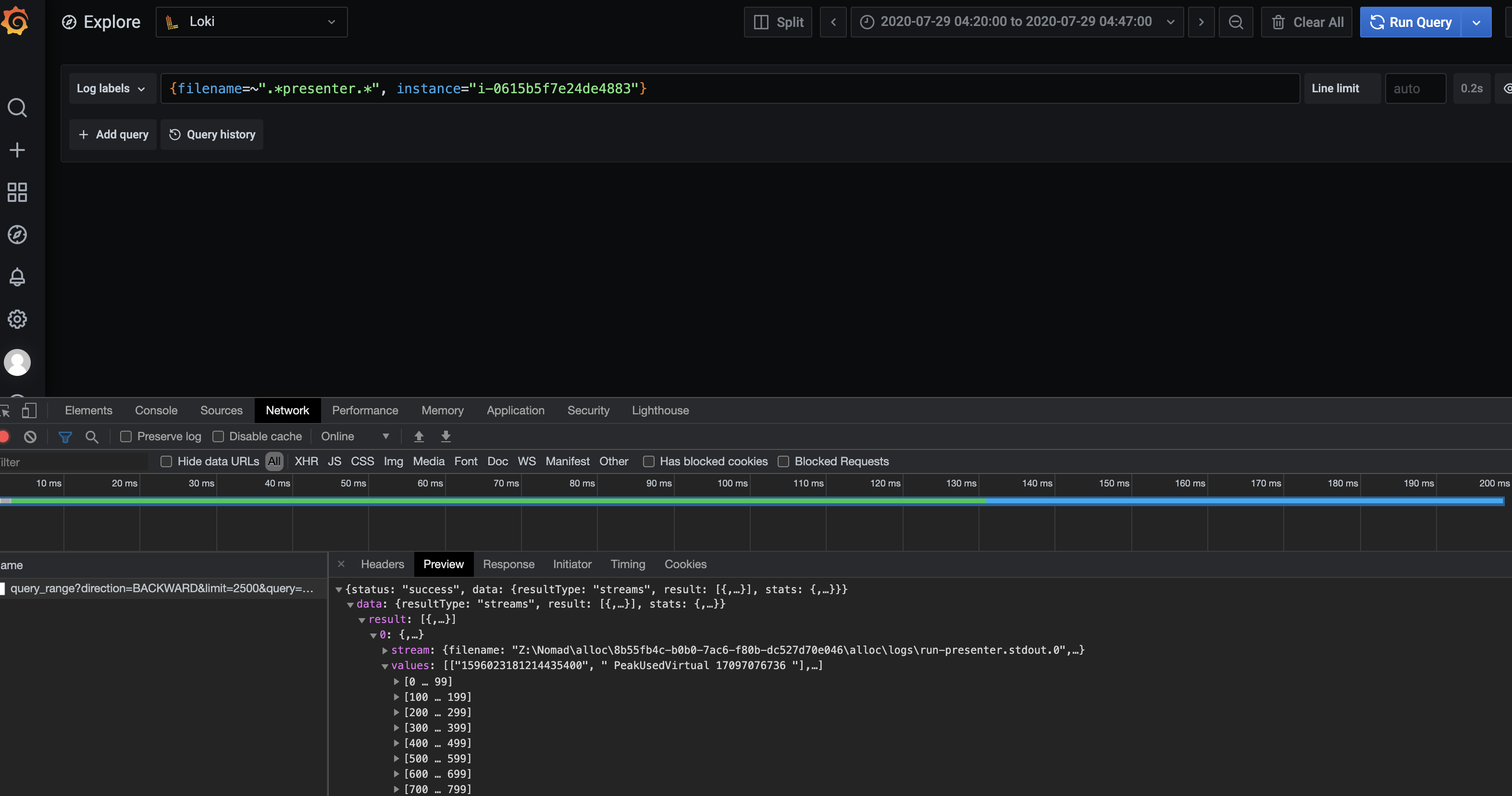Viewport: 1512px width, 796px height.
Task: Open the Memory tab in DevTools
Action: click(x=441, y=410)
